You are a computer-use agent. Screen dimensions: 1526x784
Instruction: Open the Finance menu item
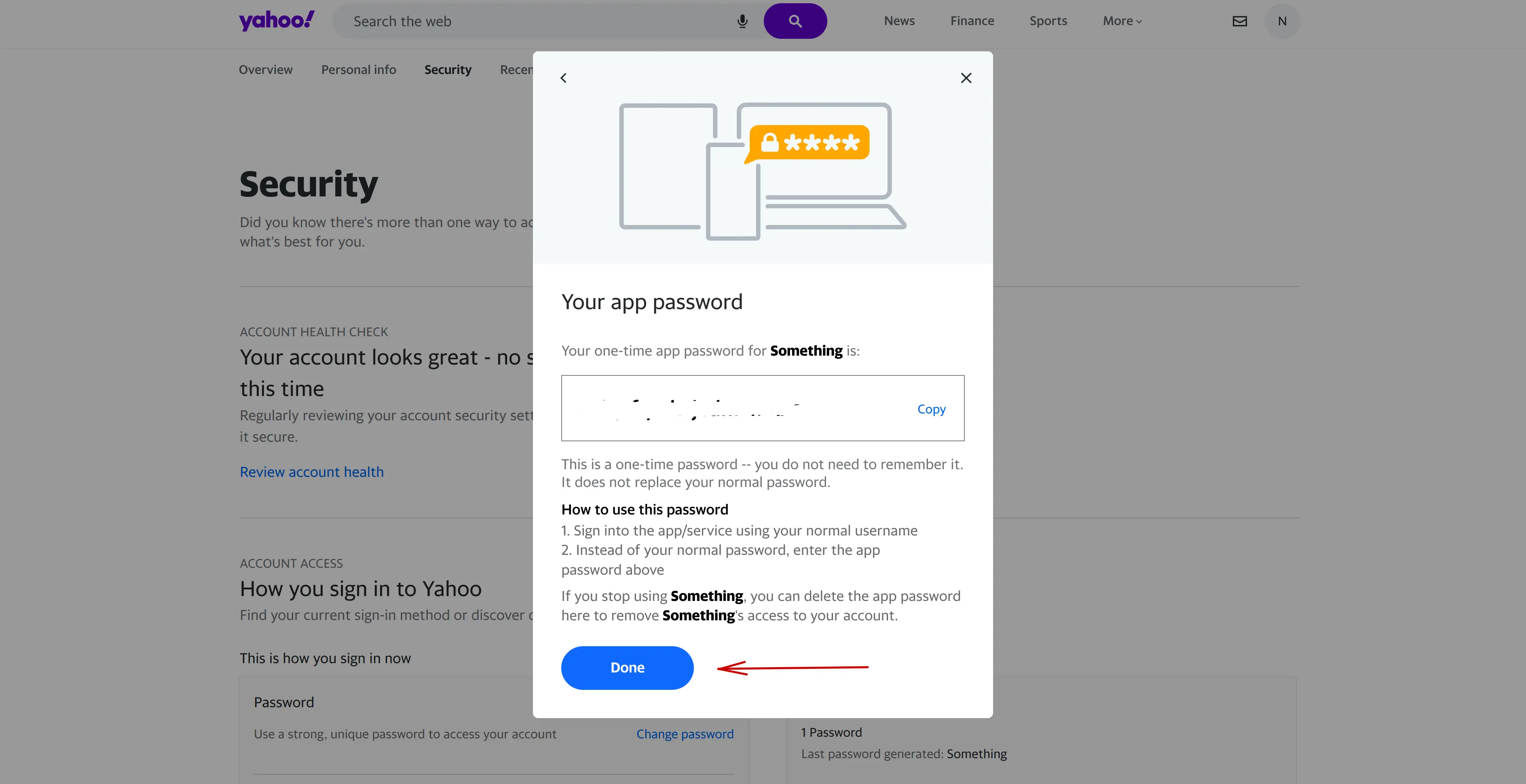[972, 20]
